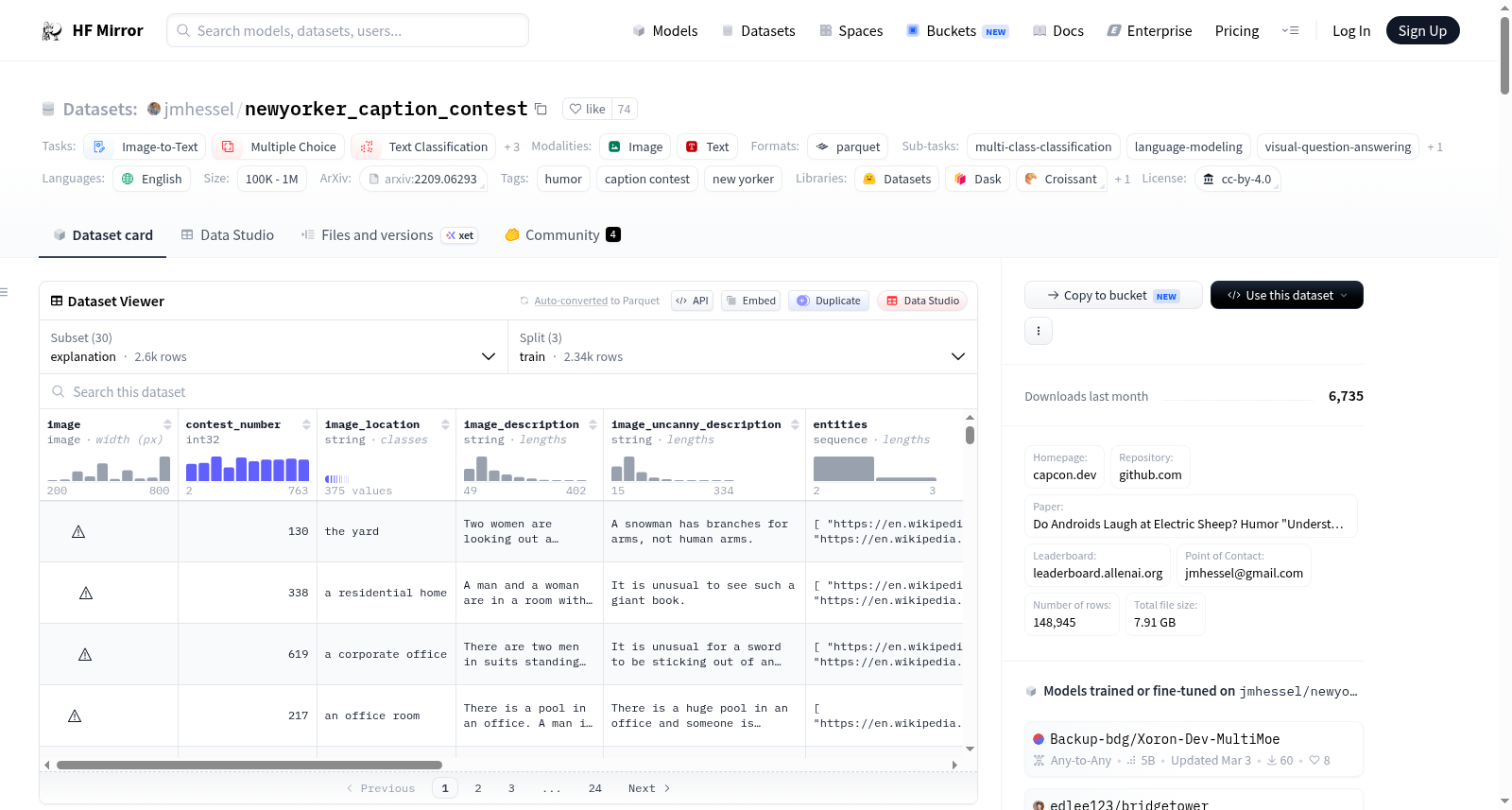Viewport: 1512px width, 810px height.
Task: Expand the +1 more libraries
Action: [1122, 179]
